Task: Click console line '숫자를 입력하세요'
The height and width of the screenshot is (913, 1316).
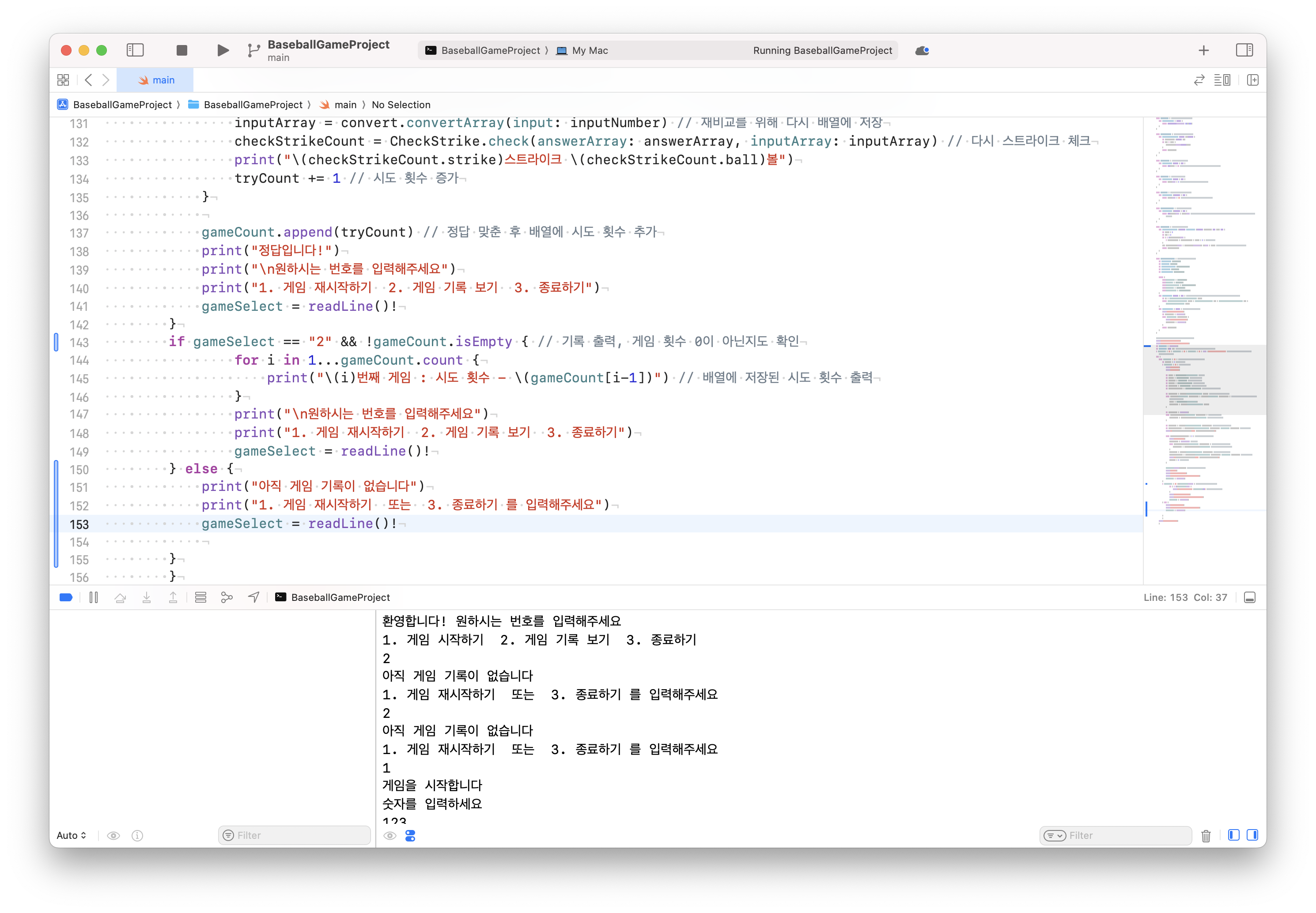Action: point(432,804)
